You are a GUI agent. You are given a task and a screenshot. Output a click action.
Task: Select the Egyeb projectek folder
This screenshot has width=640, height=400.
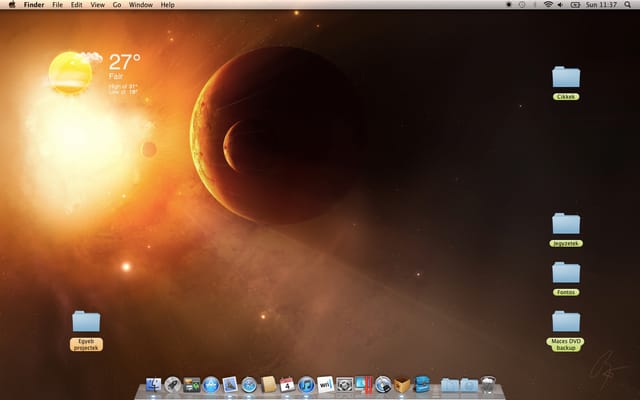click(x=86, y=331)
